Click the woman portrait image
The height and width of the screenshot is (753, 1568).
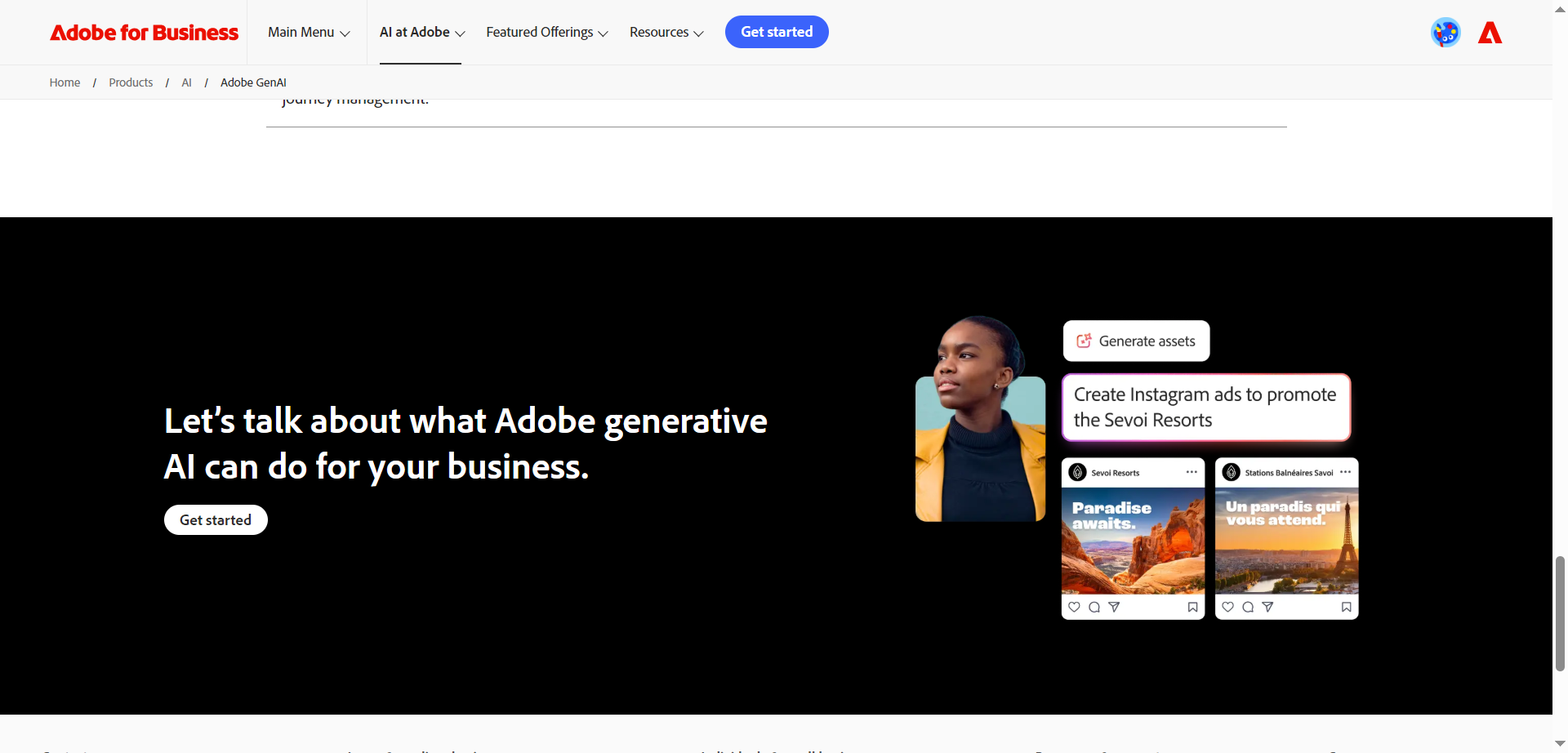pyautogui.click(x=980, y=419)
